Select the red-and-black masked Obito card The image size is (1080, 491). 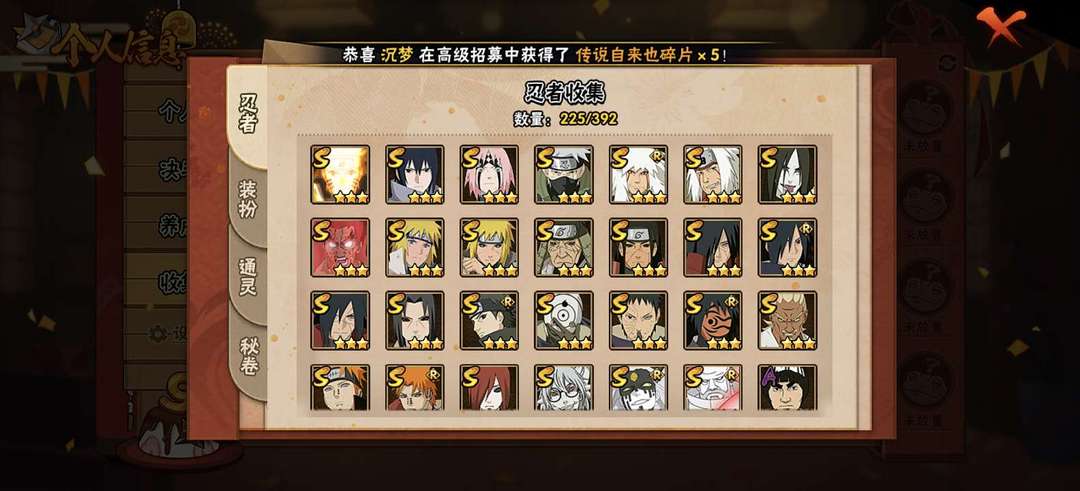(713, 321)
